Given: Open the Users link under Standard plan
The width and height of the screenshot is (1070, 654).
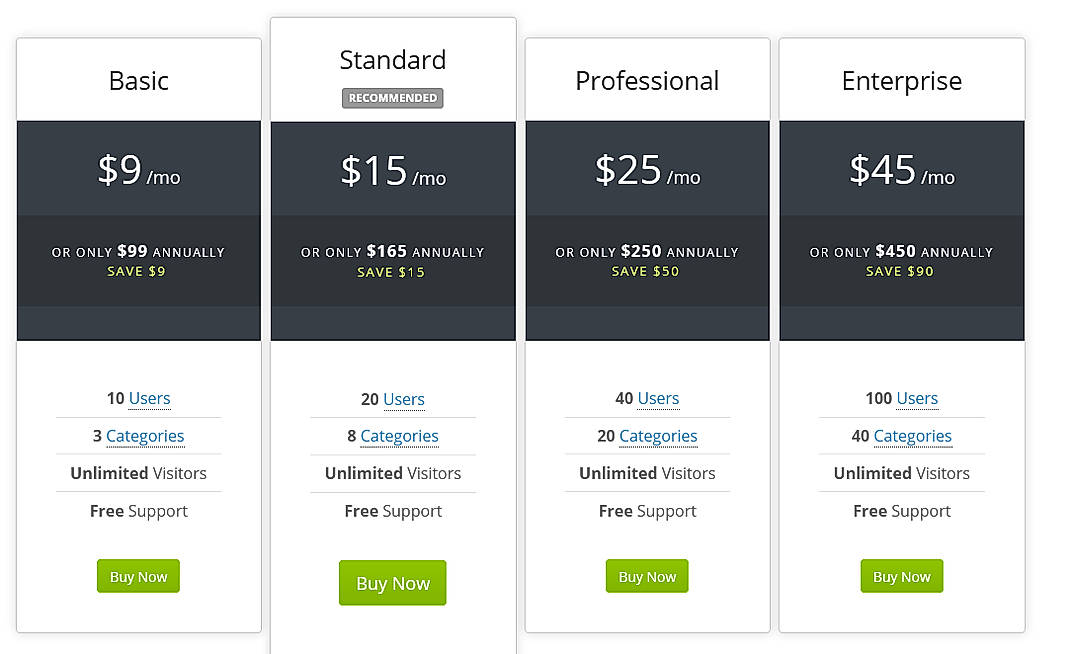Looking at the screenshot, I should tap(404, 399).
